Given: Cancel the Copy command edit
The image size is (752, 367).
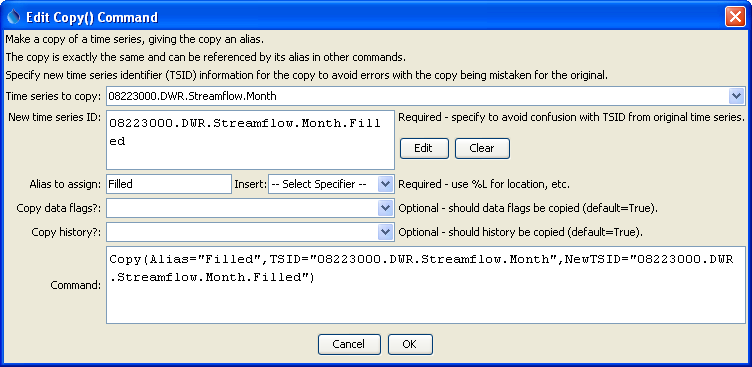Looking at the screenshot, I should pos(349,344).
